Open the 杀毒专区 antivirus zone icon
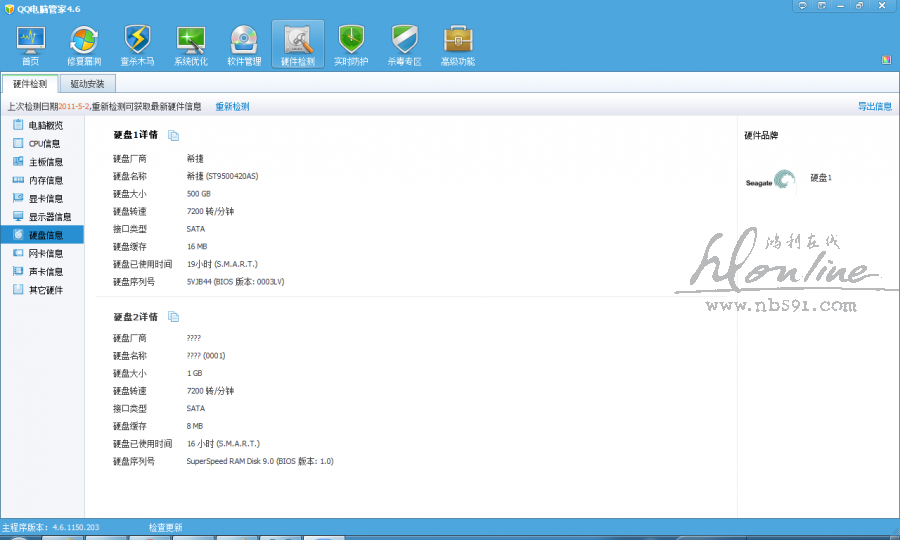 click(x=404, y=43)
